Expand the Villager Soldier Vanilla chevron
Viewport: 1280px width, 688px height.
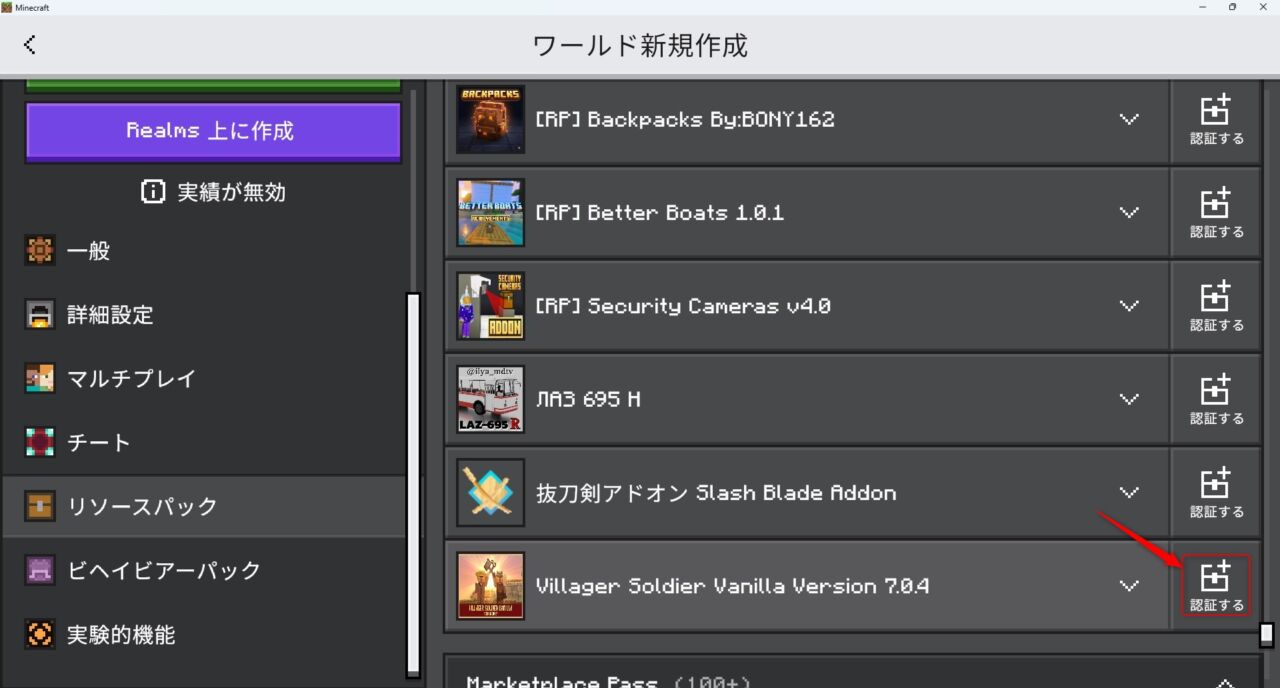point(1129,585)
